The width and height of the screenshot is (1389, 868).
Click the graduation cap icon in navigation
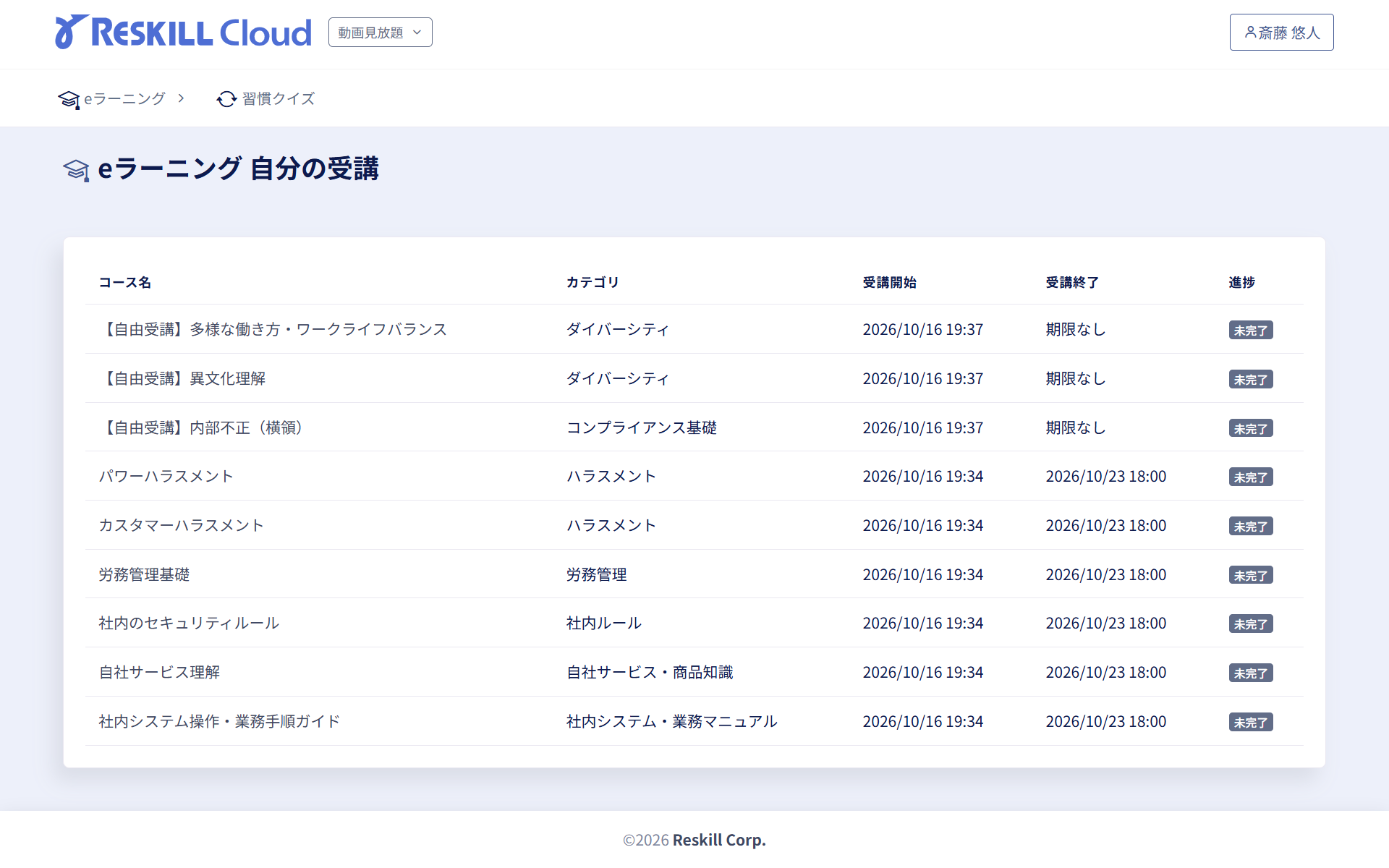(69, 99)
